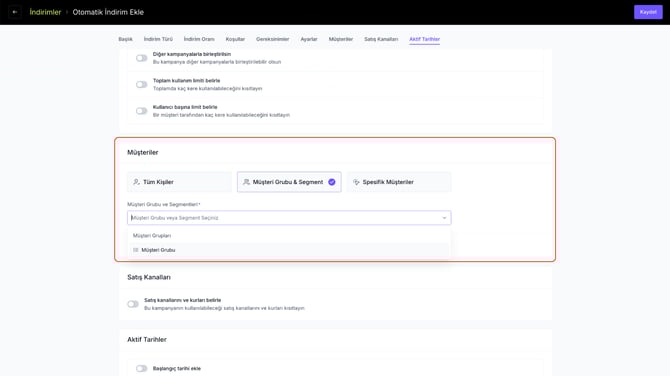This screenshot has height=376, width=670.
Task: Click the list icon beside Müşteri Grubu option
Action: point(135,250)
